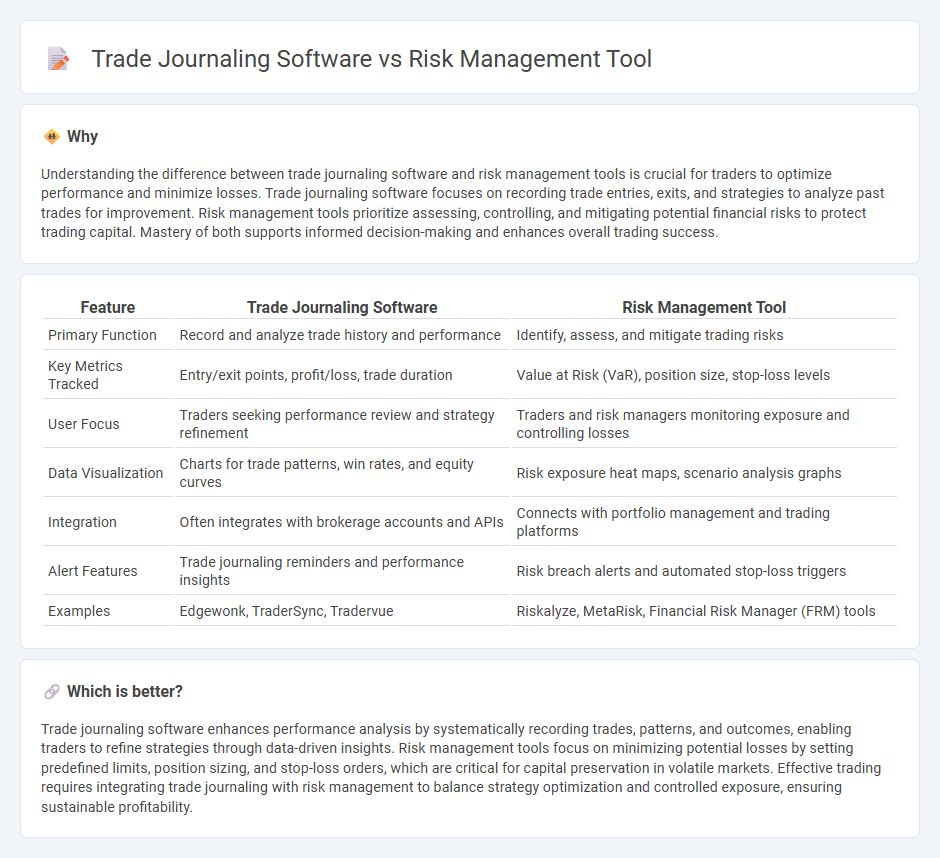The width and height of the screenshot is (940, 858).
Task: Select the Data Visualization row label
Action: [106, 474]
